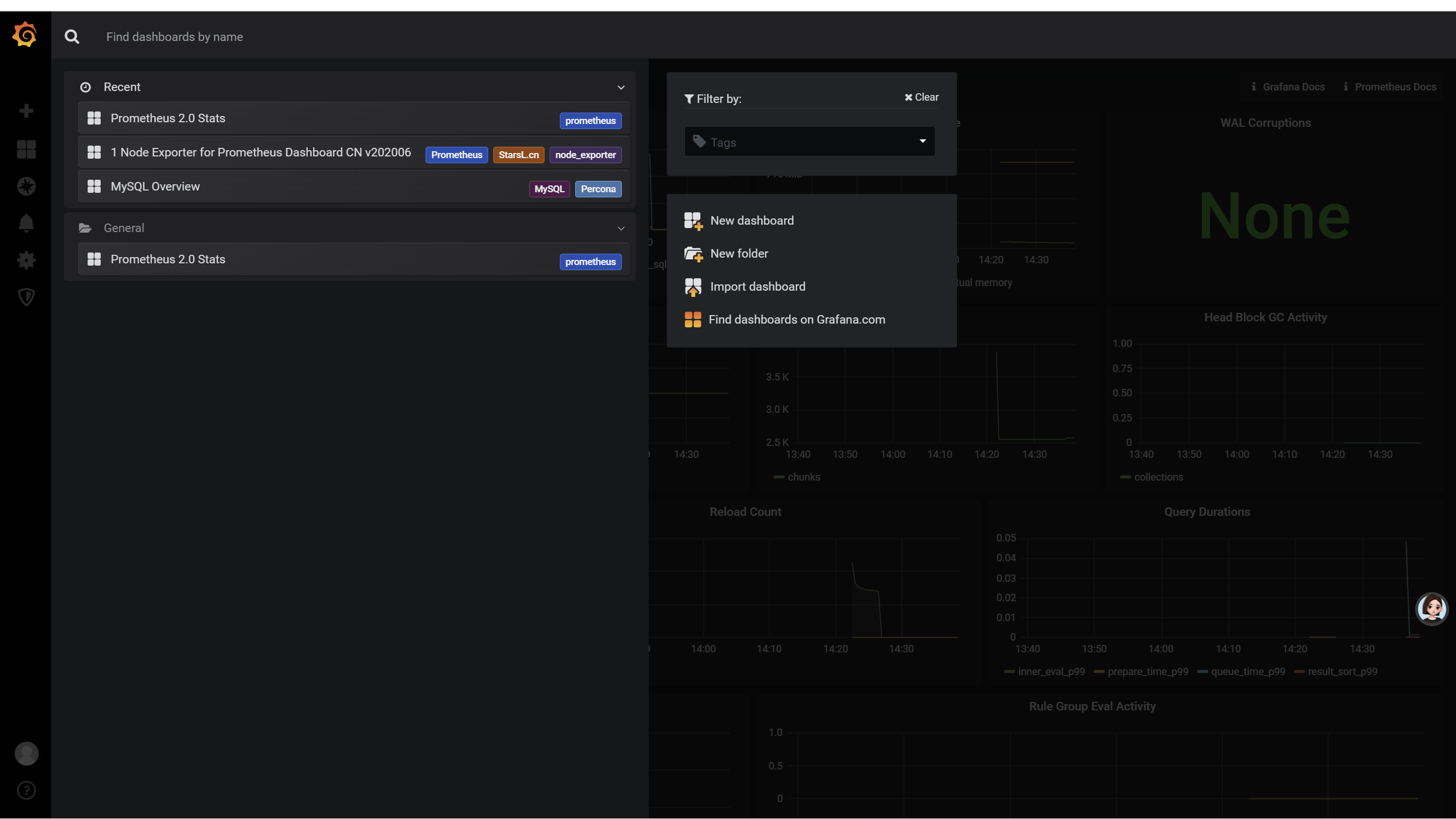1456x819 pixels.
Task: Open the Prometheus Docs link
Action: (x=1390, y=87)
